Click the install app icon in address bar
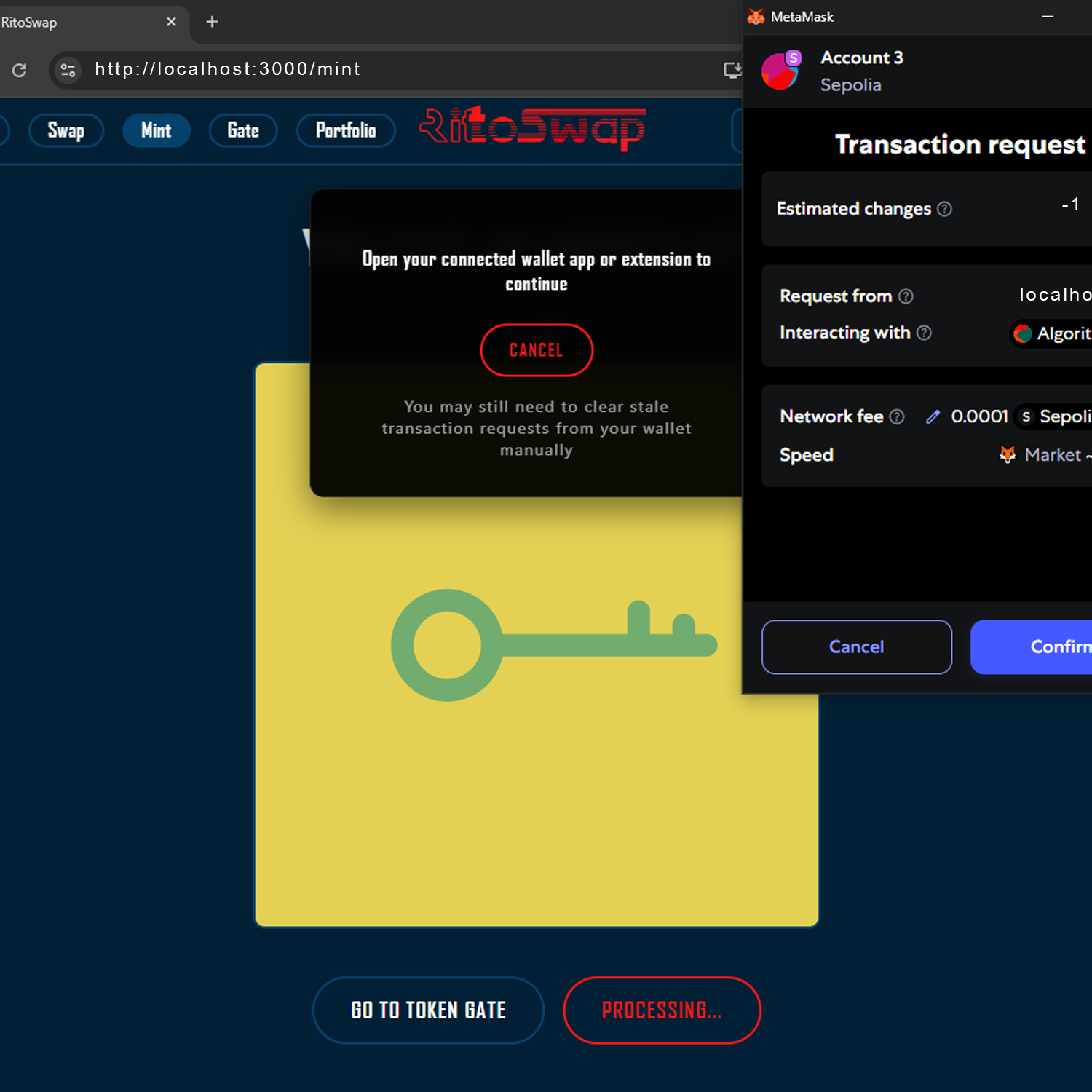The width and height of the screenshot is (1092, 1092). [x=732, y=70]
